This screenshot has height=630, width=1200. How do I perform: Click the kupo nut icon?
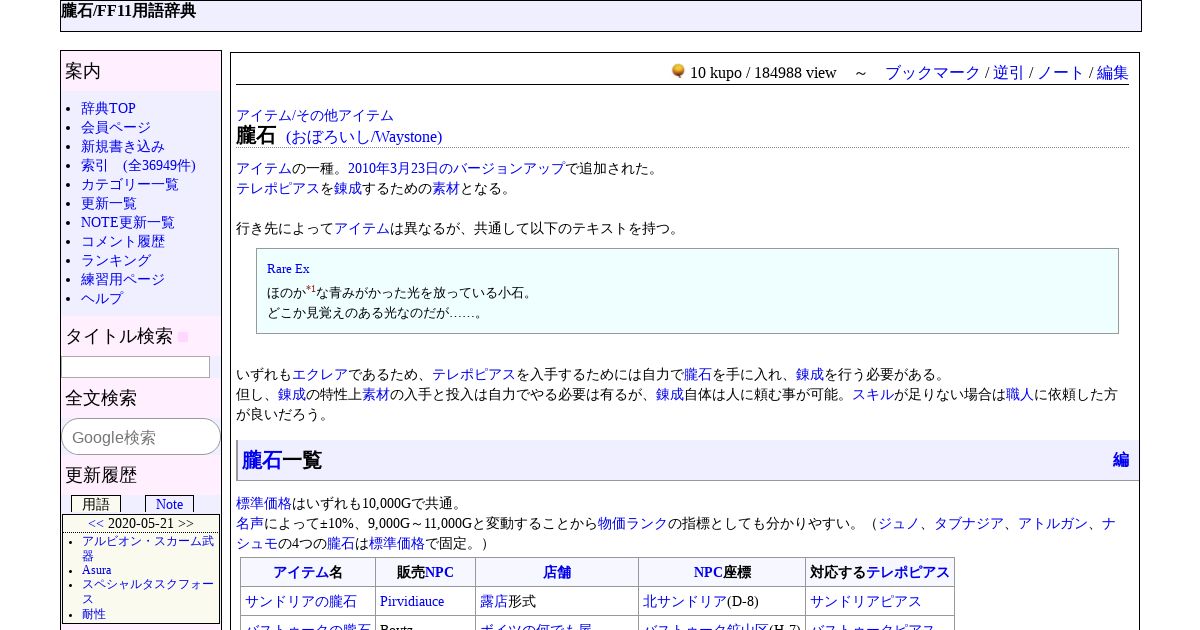(x=678, y=71)
